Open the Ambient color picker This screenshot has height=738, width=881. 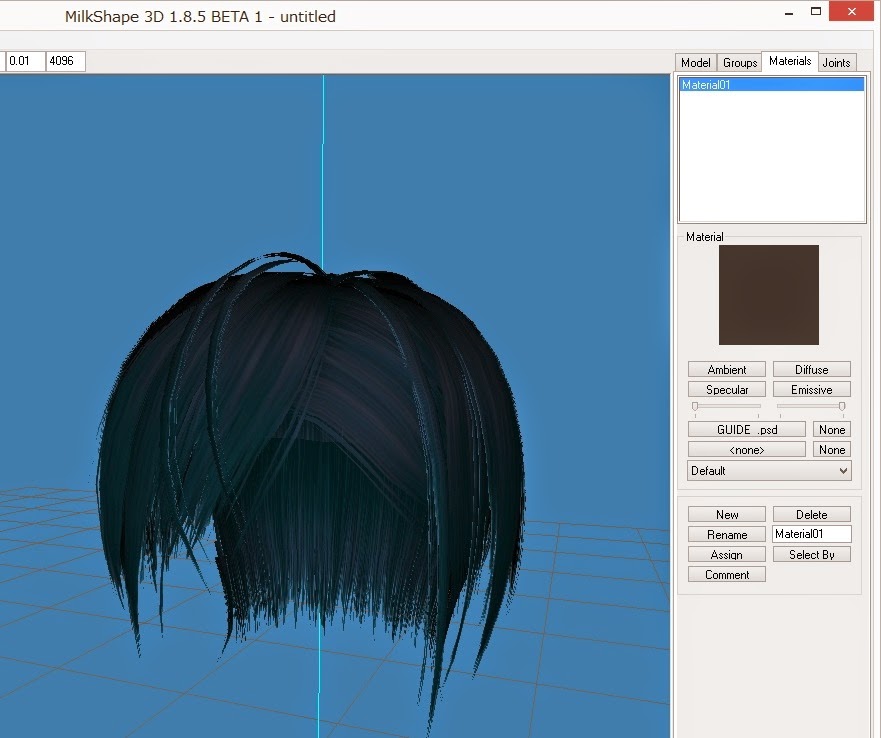(726, 369)
